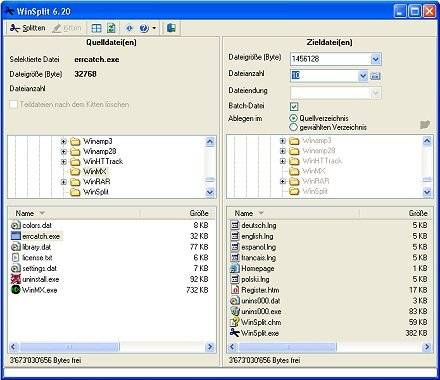Click settings.dat file icon
Screen dimensions: 440x380
click(x=16, y=268)
